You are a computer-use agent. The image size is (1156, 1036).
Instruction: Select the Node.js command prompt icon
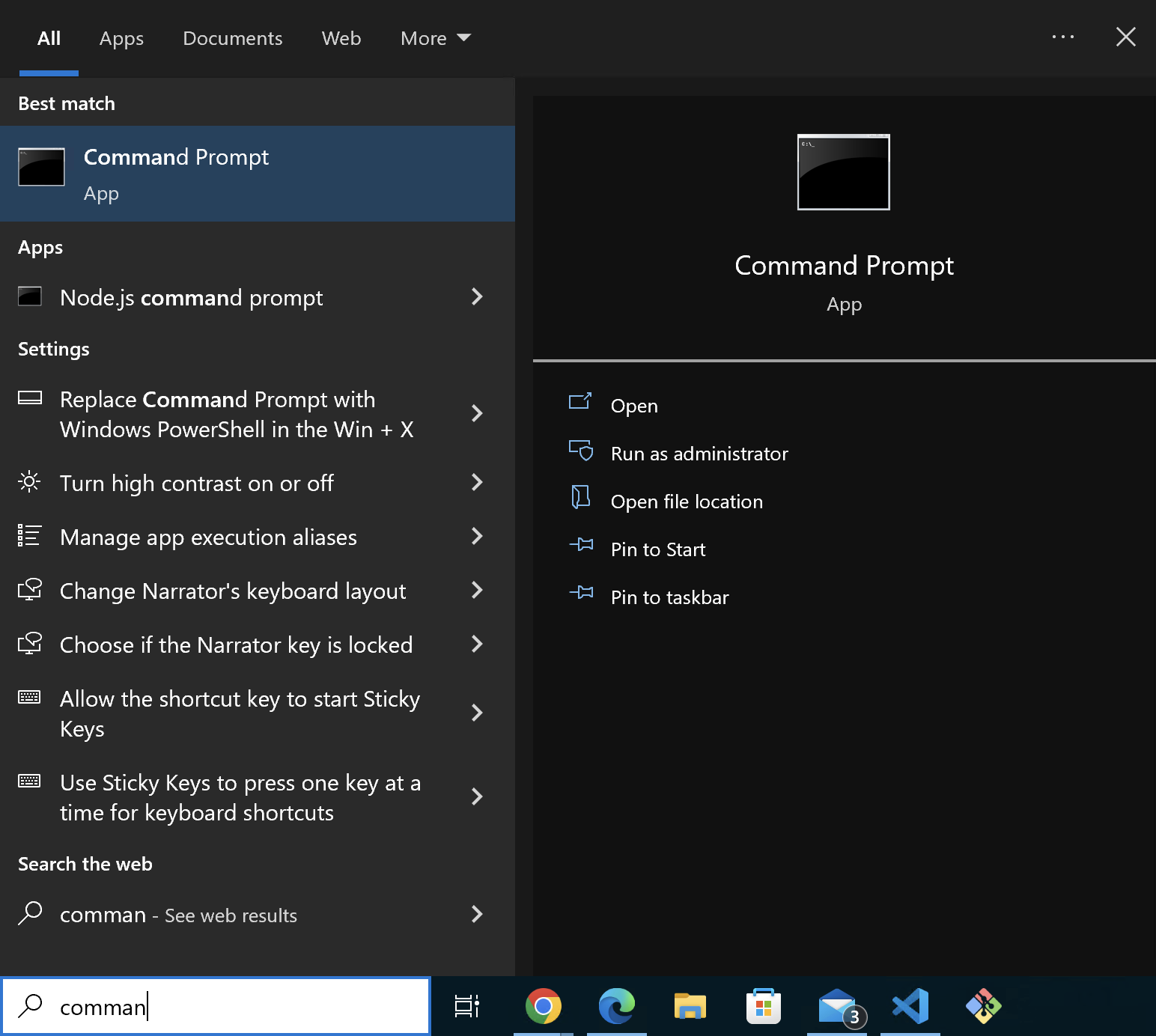pos(30,296)
